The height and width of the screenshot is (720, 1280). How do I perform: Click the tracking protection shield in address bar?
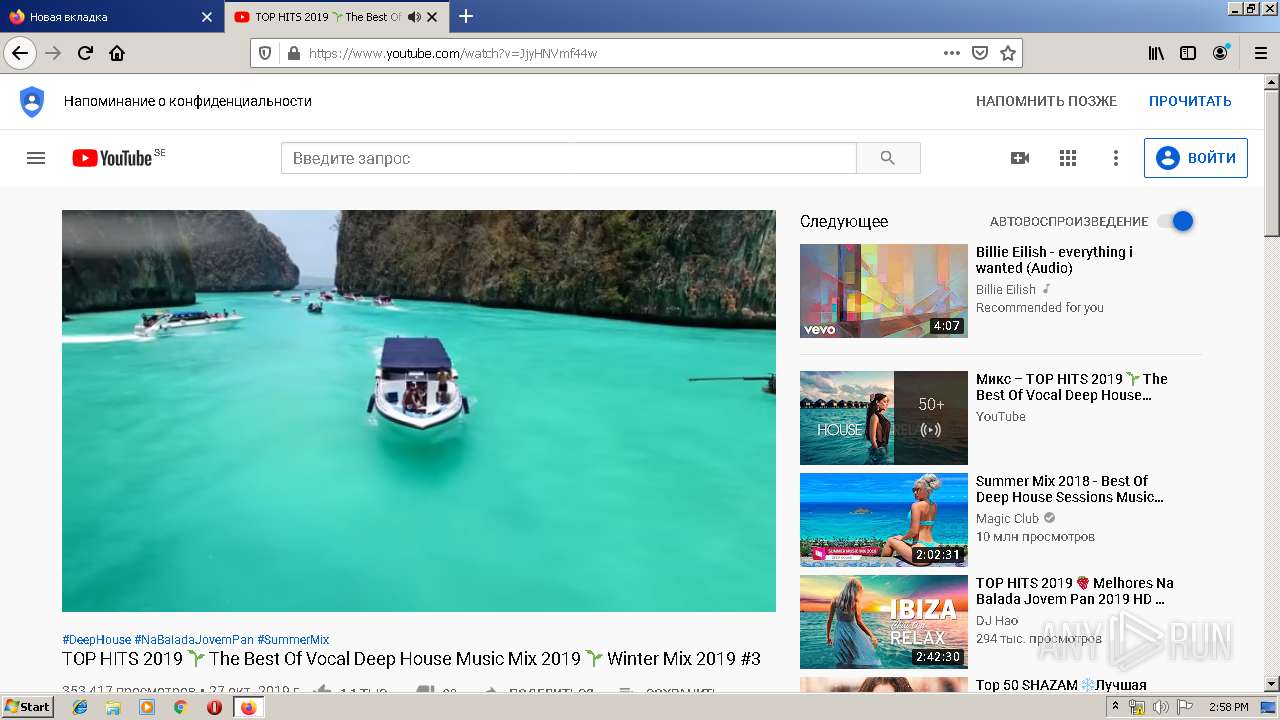point(265,53)
